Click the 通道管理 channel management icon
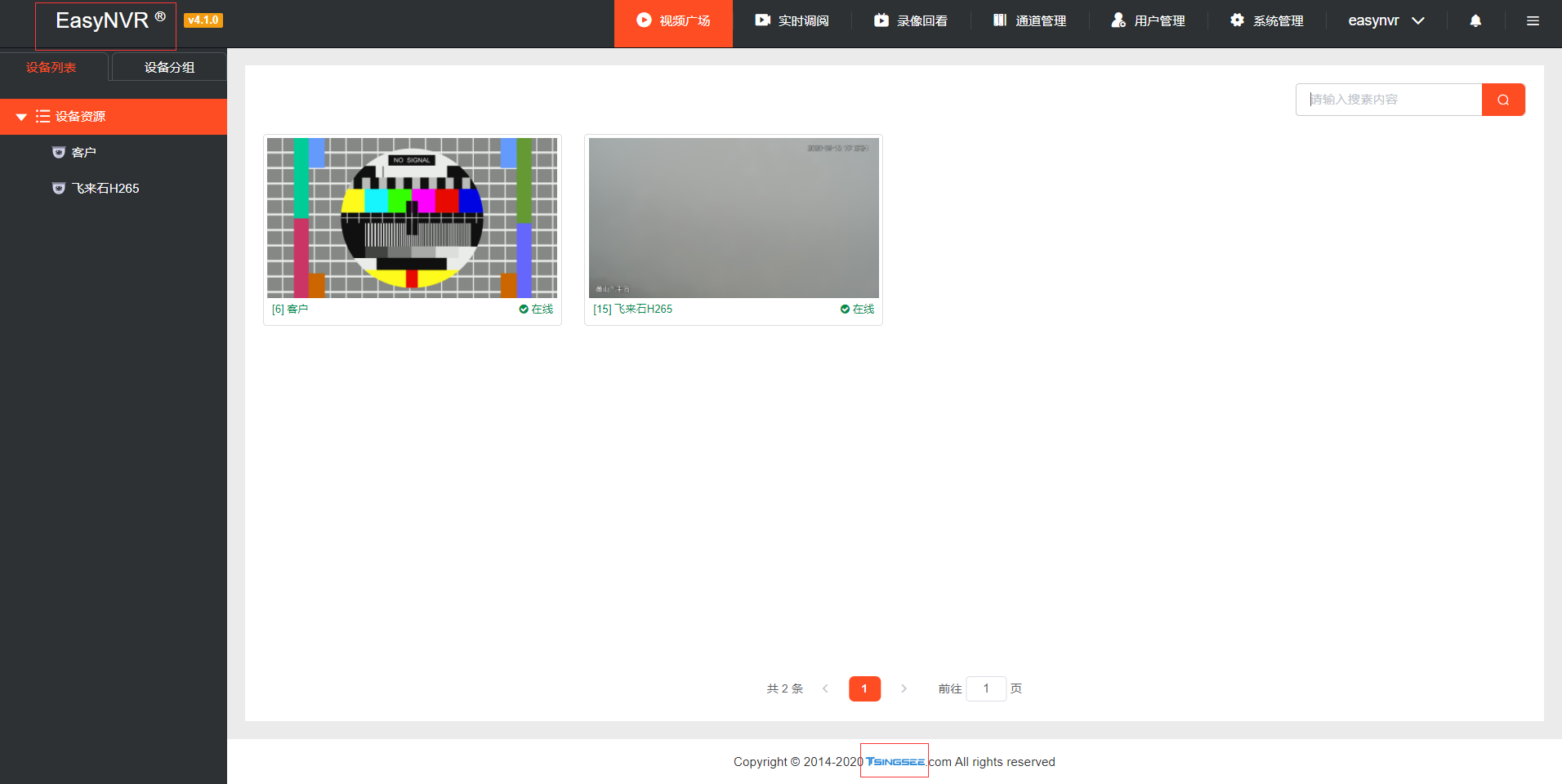The width and height of the screenshot is (1562, 784). [x=1000, y=20]
